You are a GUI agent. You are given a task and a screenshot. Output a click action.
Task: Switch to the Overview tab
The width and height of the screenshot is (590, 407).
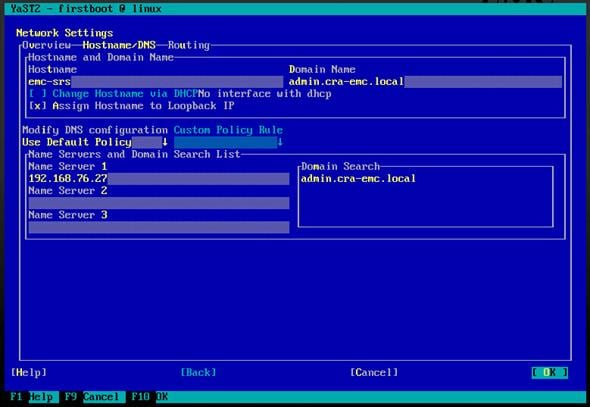46,45
